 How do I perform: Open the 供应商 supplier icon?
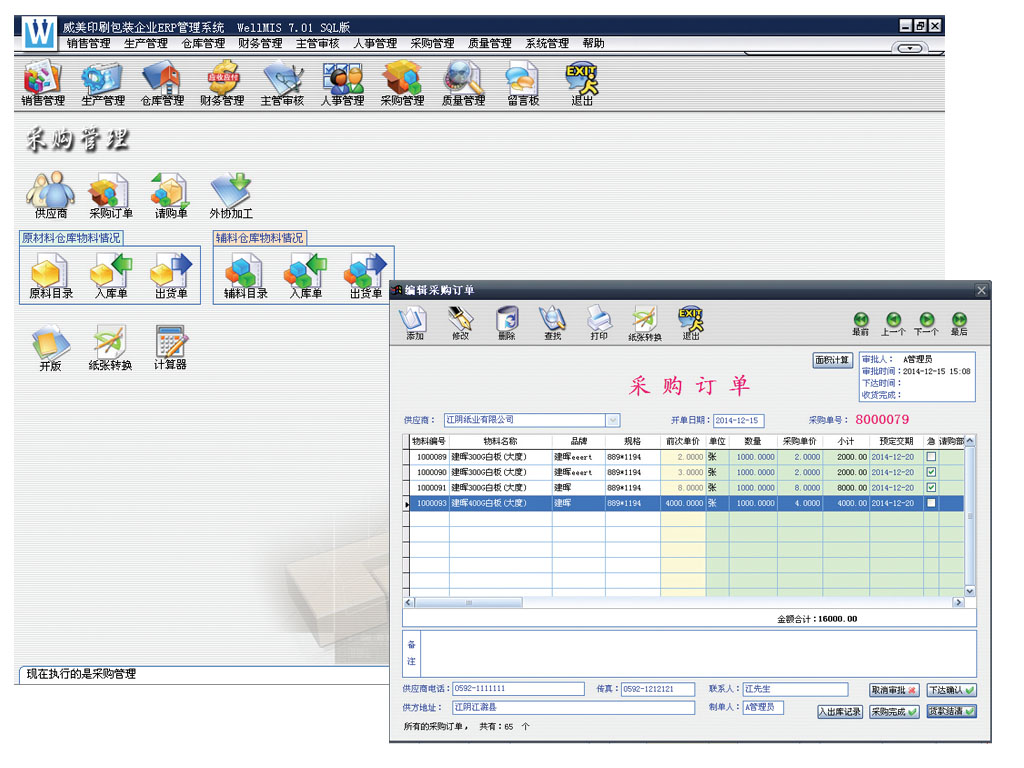coord(50,195)
